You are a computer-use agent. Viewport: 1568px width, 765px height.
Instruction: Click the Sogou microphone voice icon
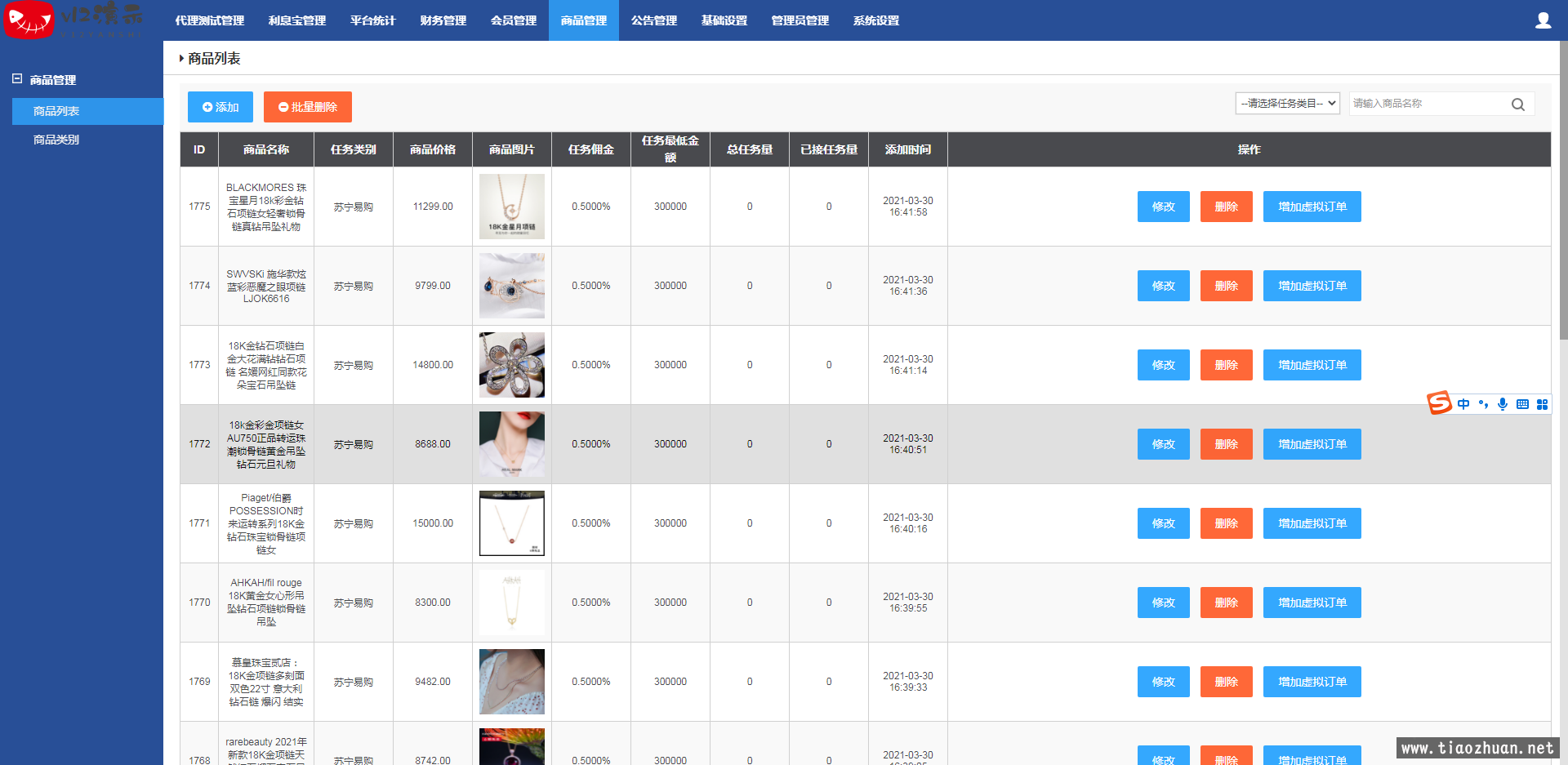click(1503, 404)
